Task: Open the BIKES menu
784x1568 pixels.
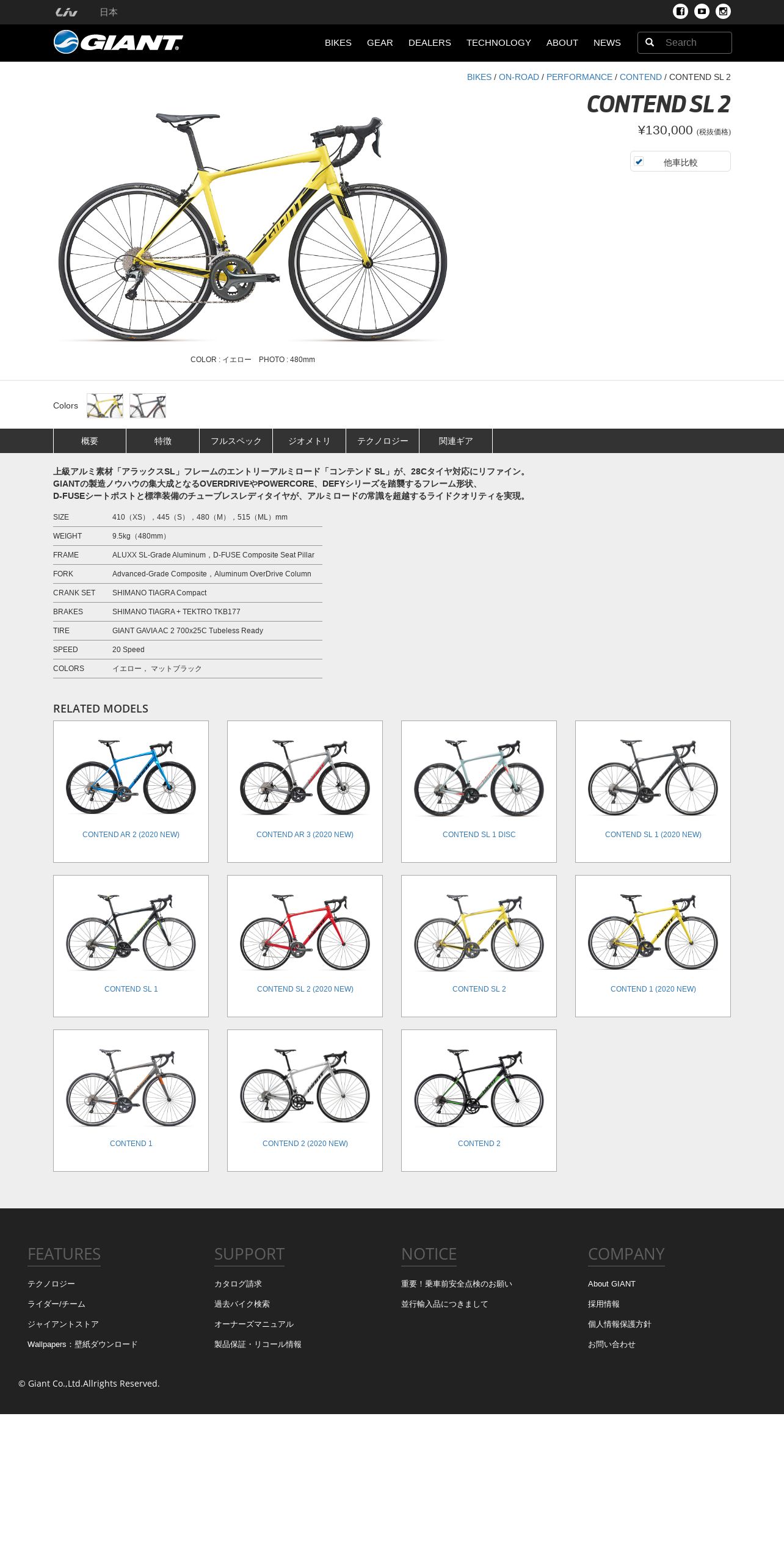Action: (x=338, y=43)
